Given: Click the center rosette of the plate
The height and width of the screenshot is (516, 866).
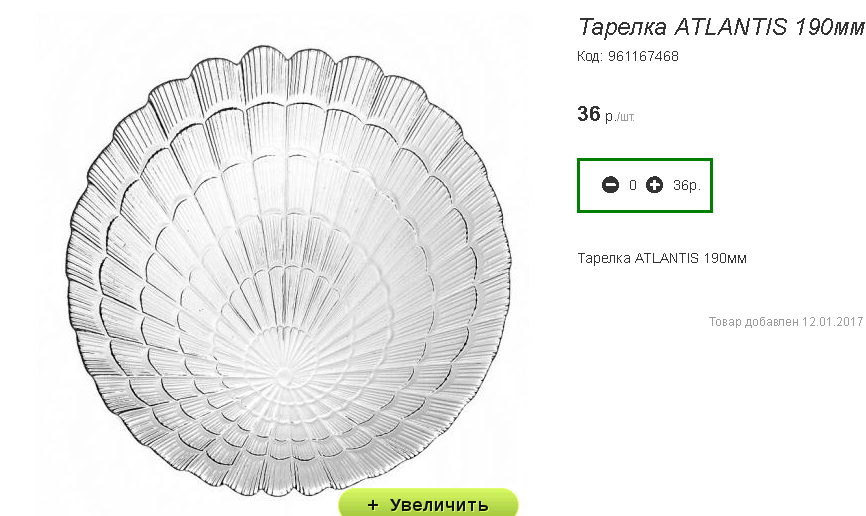Looking at the screenshot, I should [284, 376].
